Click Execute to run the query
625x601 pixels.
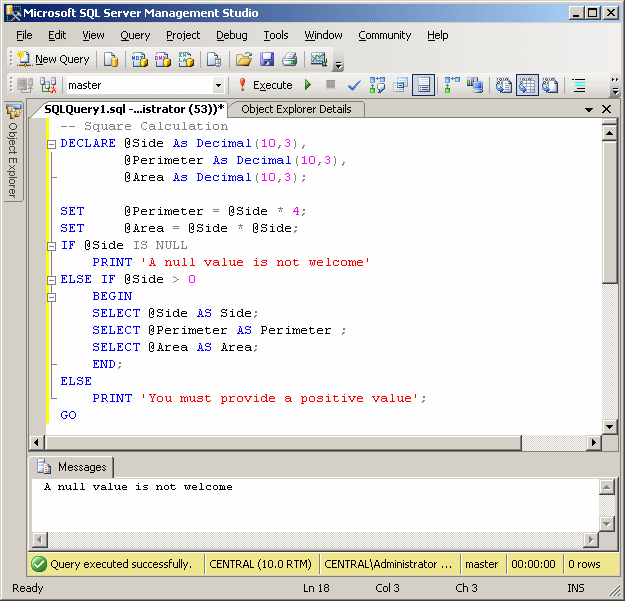pyautogui.click(x=265, y=85)
